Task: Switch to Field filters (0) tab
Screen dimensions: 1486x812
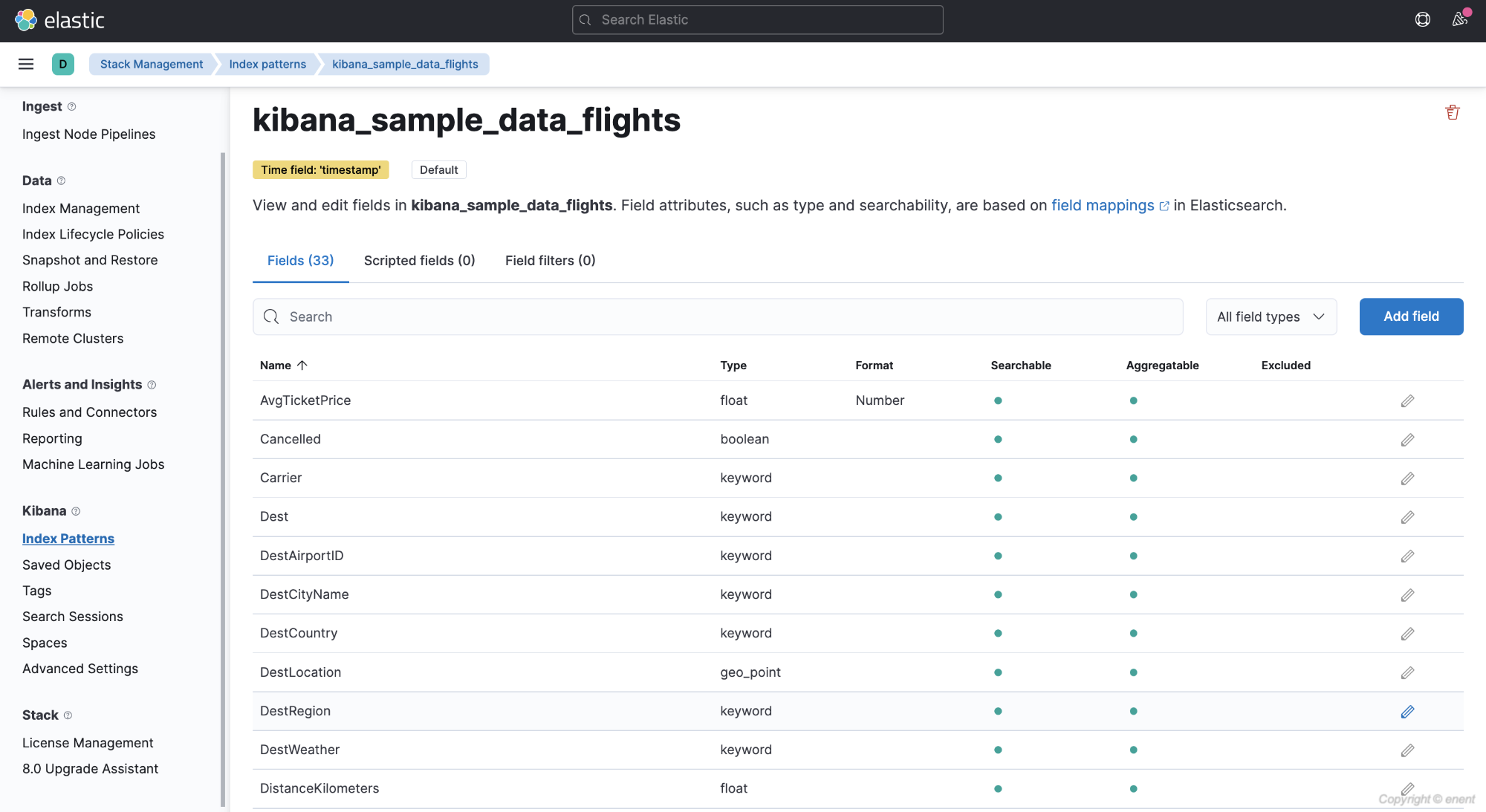Action: click(550, 261)
